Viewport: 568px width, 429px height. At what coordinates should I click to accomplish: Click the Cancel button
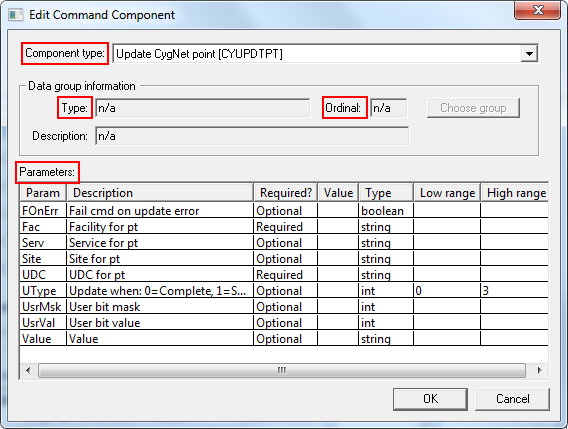point(513,399)
